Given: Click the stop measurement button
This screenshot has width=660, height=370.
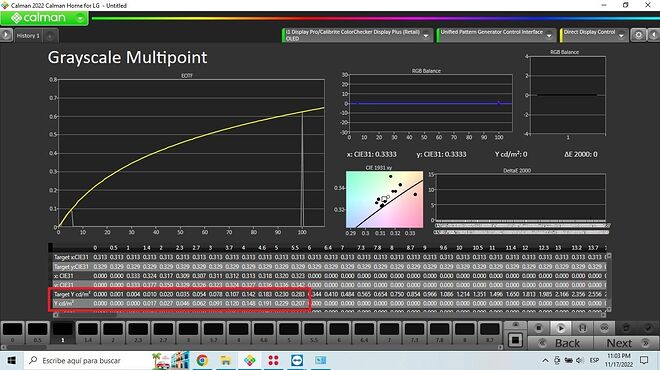Looking at the screenshot, I should [x=538, y=328].
